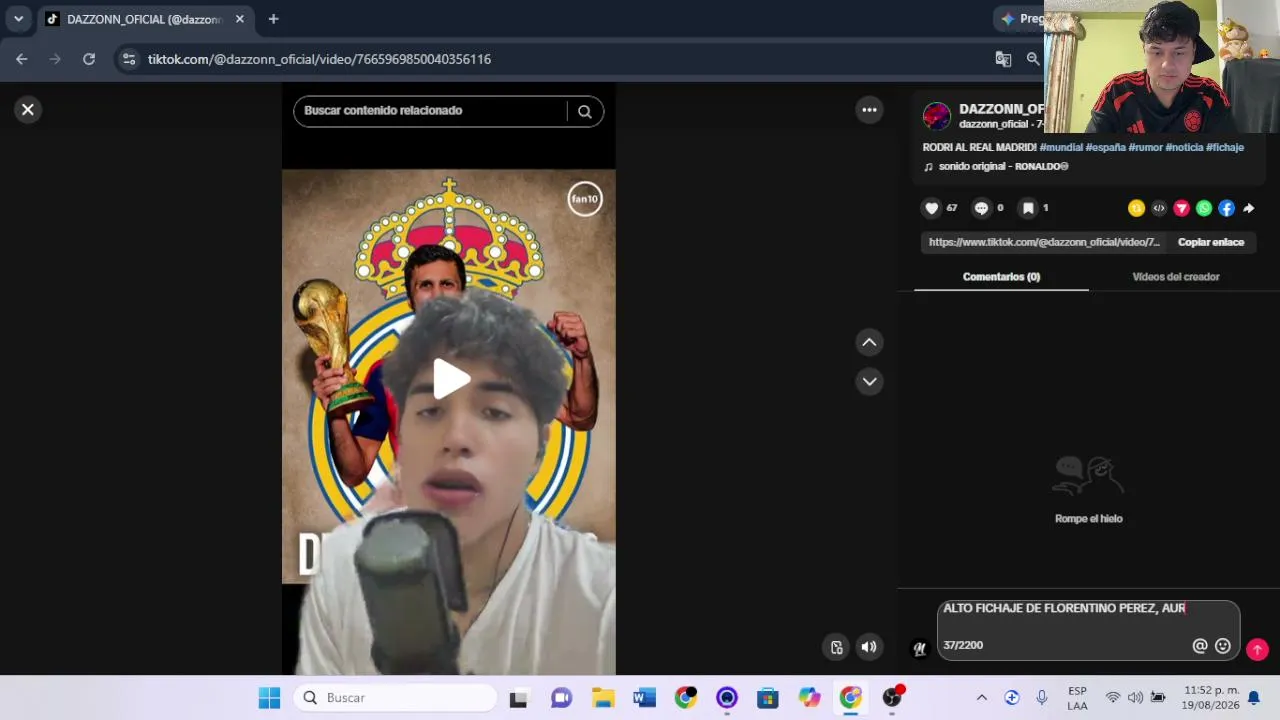1280x720 pixels.
Task: Save the video with the bookmark icon
Action: pyautogui.click(x=1028, y=208)
